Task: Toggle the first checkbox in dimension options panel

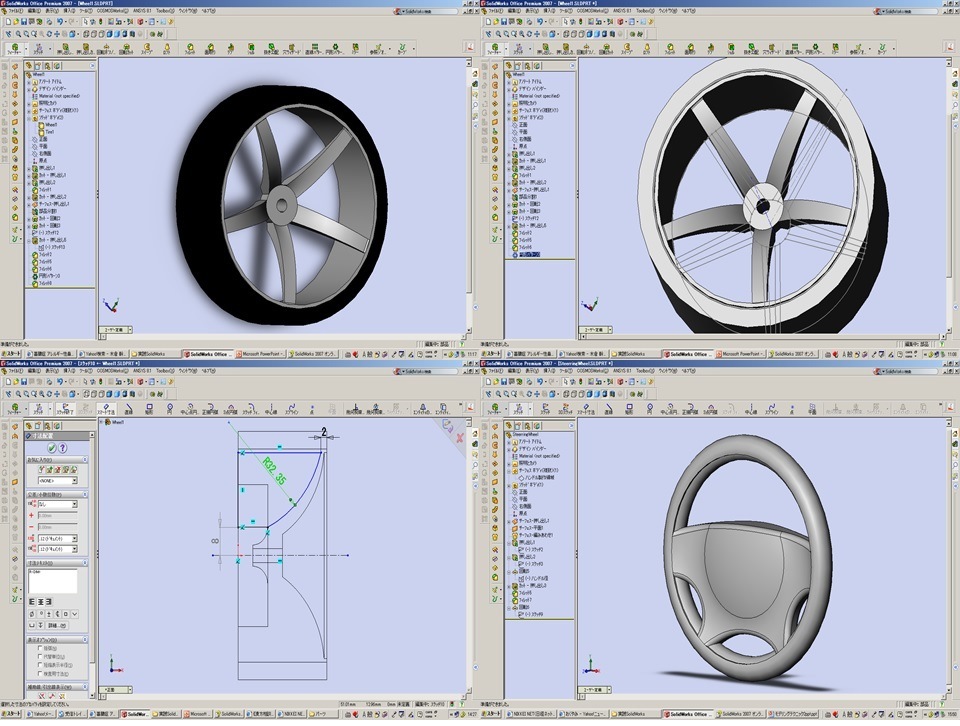Action: click(x=40, y=648)
